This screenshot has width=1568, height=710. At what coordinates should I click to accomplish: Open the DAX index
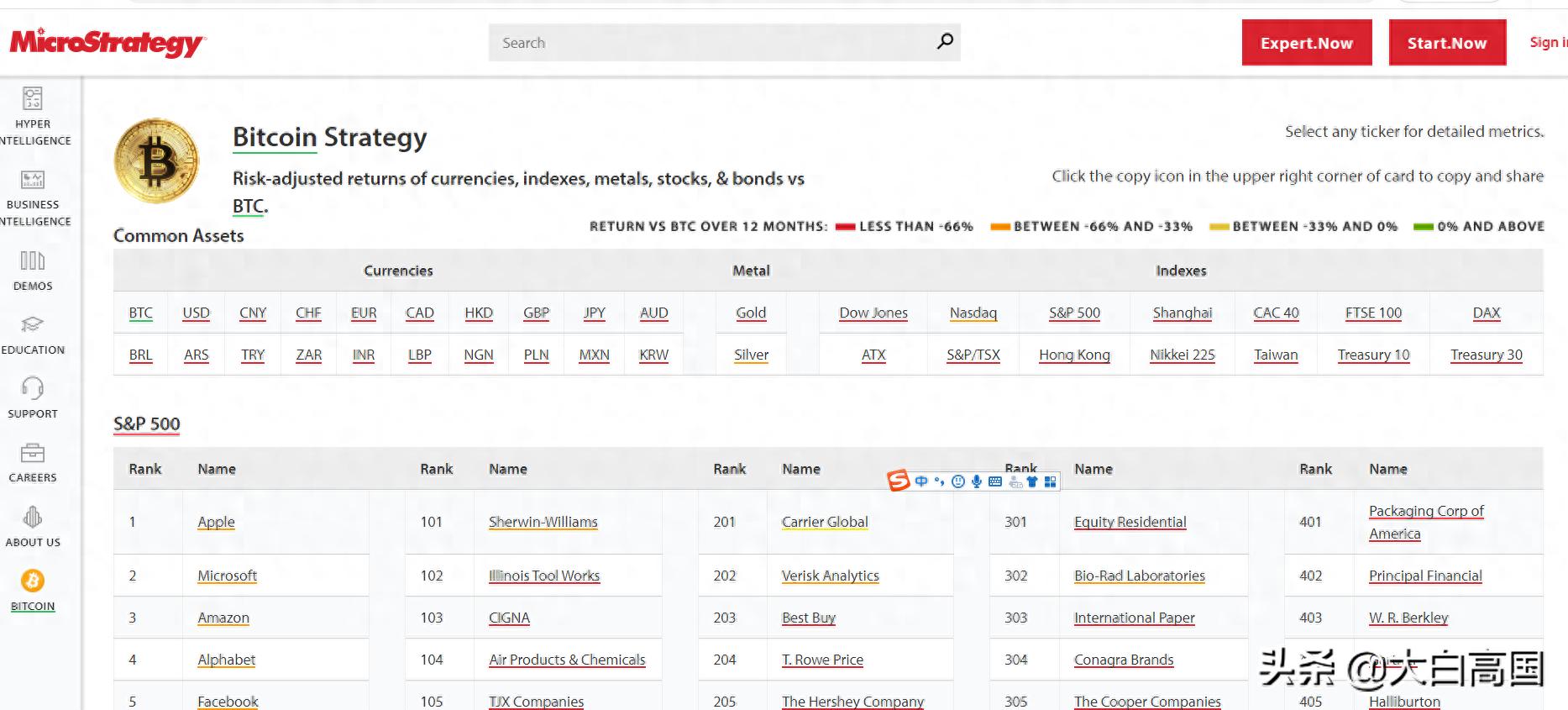coord(1487,313)
